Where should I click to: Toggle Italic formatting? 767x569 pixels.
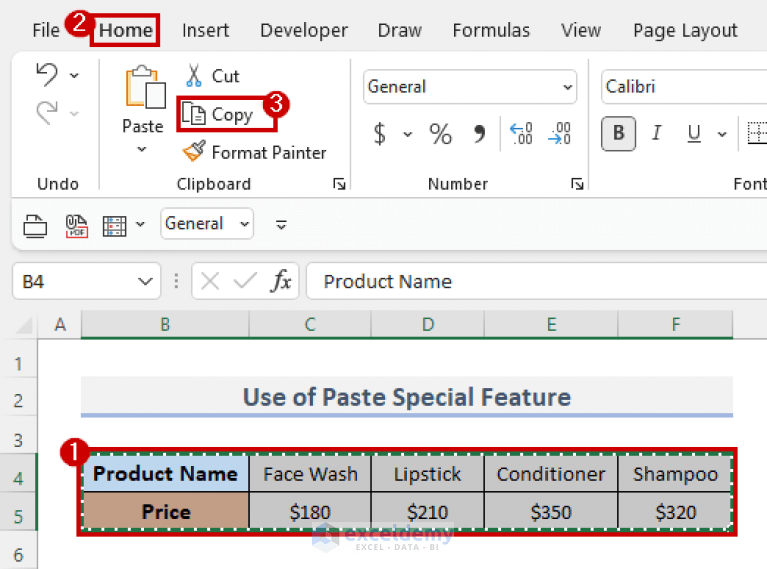pyautogui.click(x=656, y=133)
